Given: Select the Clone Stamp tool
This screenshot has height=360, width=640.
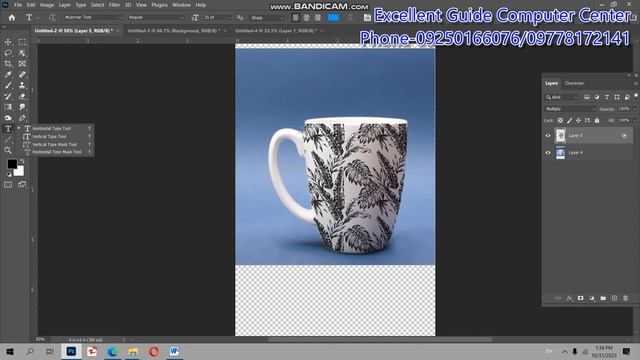Looking at the screenshot, I should click(x=22, y=85).
